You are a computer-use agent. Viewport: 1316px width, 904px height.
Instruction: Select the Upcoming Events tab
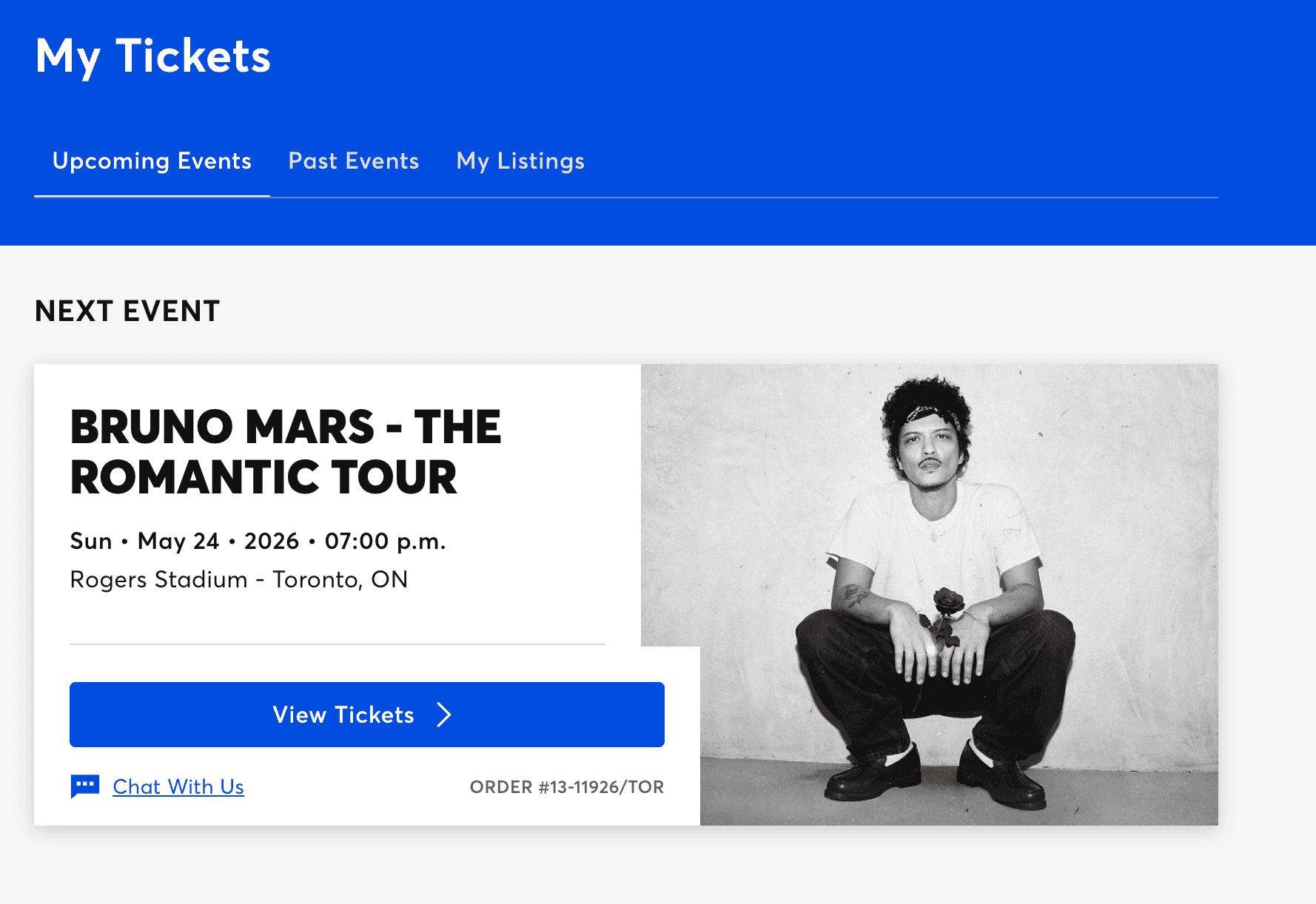point(152,161)
